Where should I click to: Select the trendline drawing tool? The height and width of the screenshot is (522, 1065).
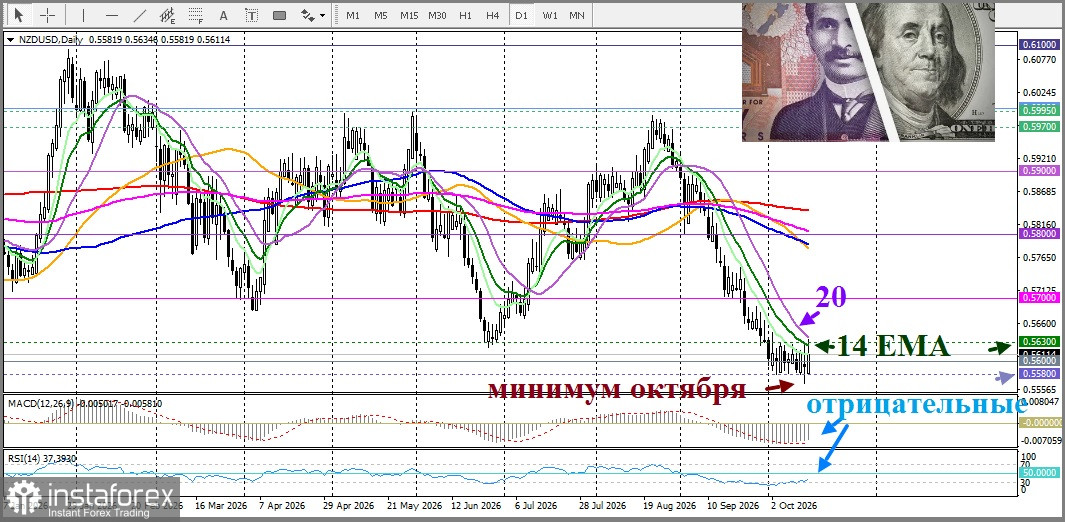[140, 14]
